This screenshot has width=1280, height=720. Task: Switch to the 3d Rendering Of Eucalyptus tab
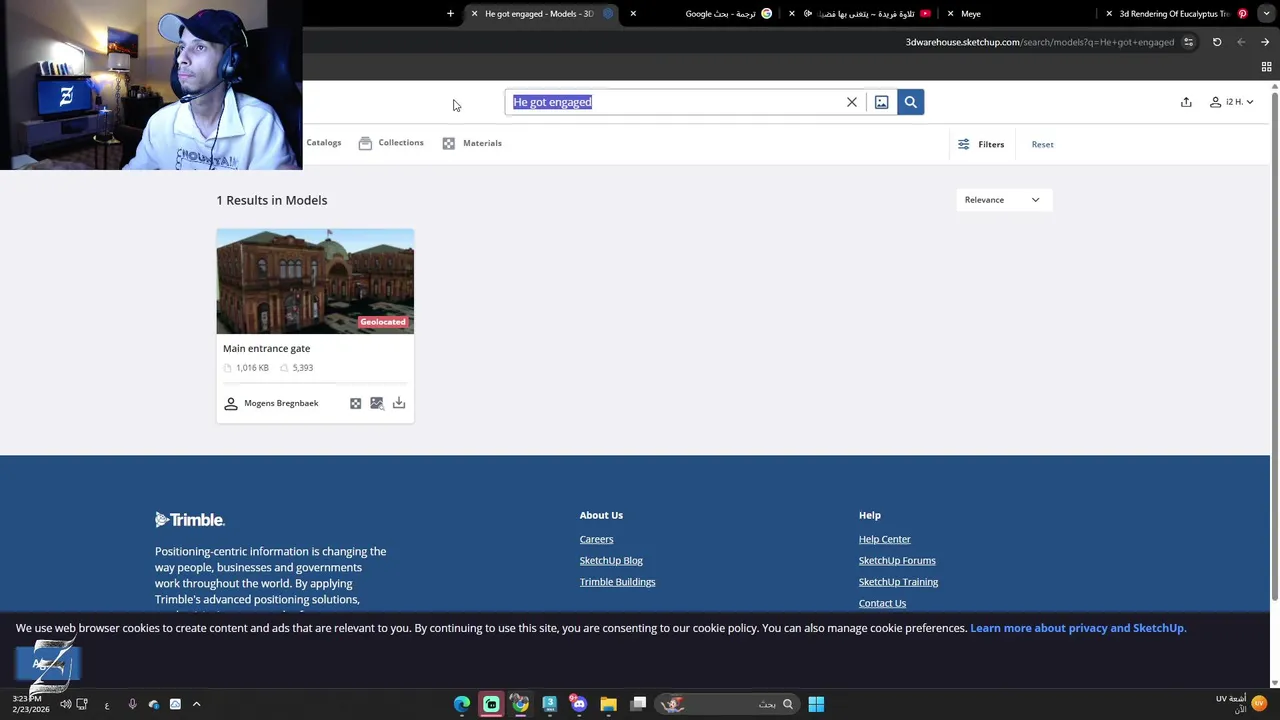1178,14
